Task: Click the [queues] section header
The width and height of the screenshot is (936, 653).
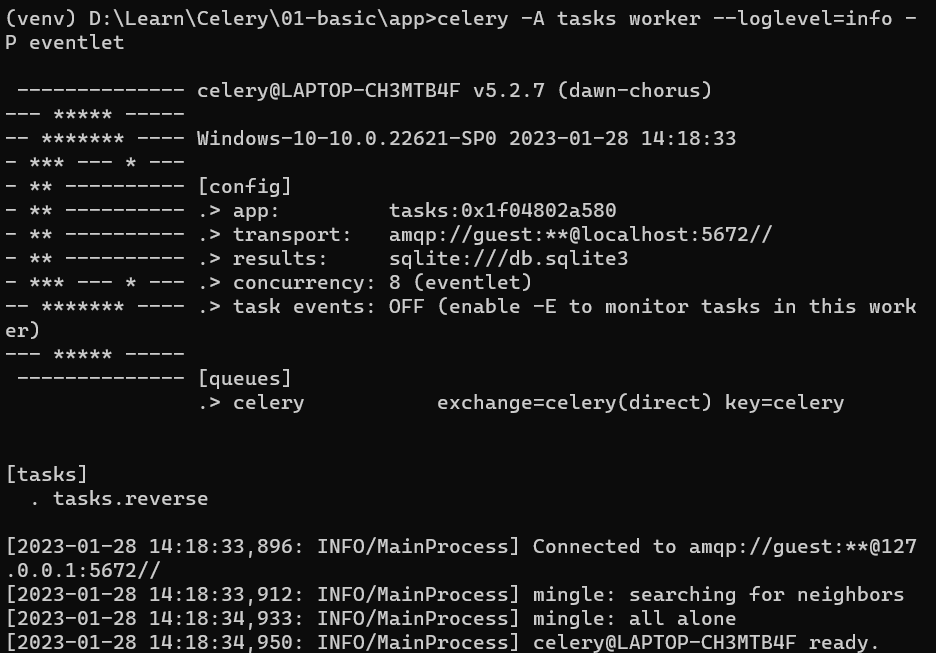Action: point(244,378)
